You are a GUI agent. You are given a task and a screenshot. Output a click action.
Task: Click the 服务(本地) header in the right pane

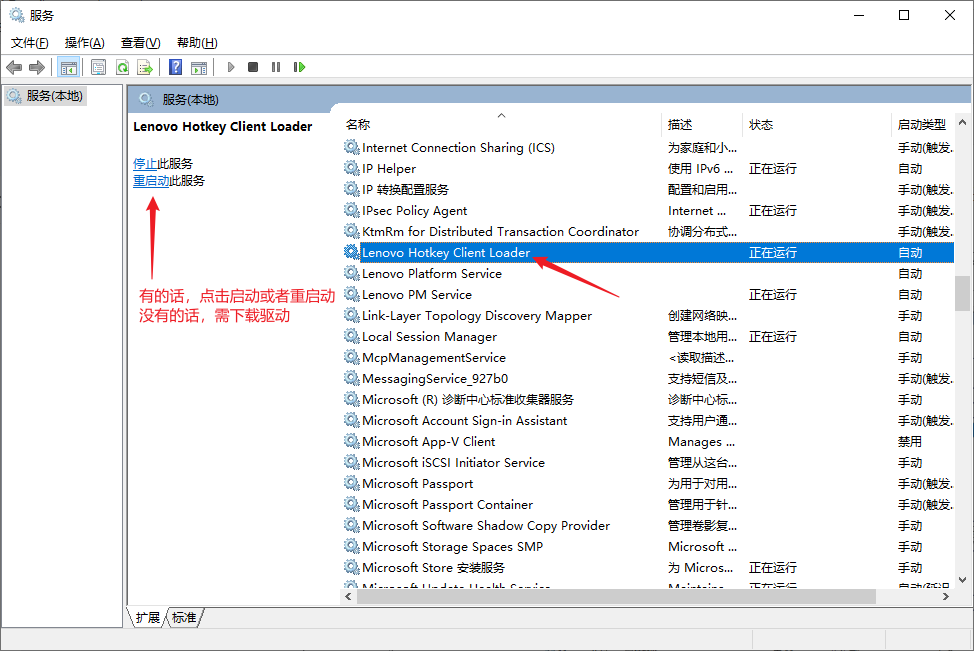190,99
